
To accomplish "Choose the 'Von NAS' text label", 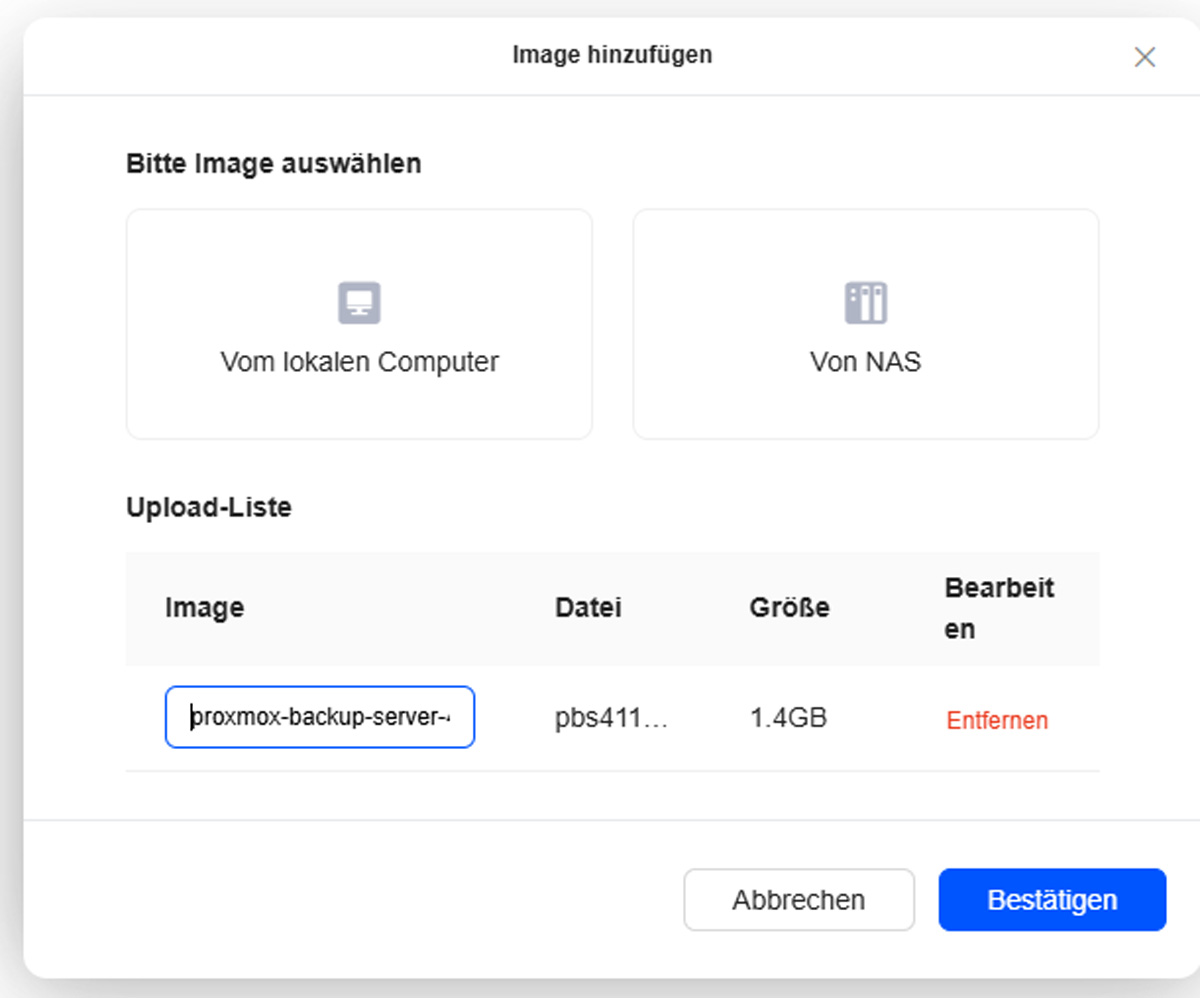I will click(865, 361).
